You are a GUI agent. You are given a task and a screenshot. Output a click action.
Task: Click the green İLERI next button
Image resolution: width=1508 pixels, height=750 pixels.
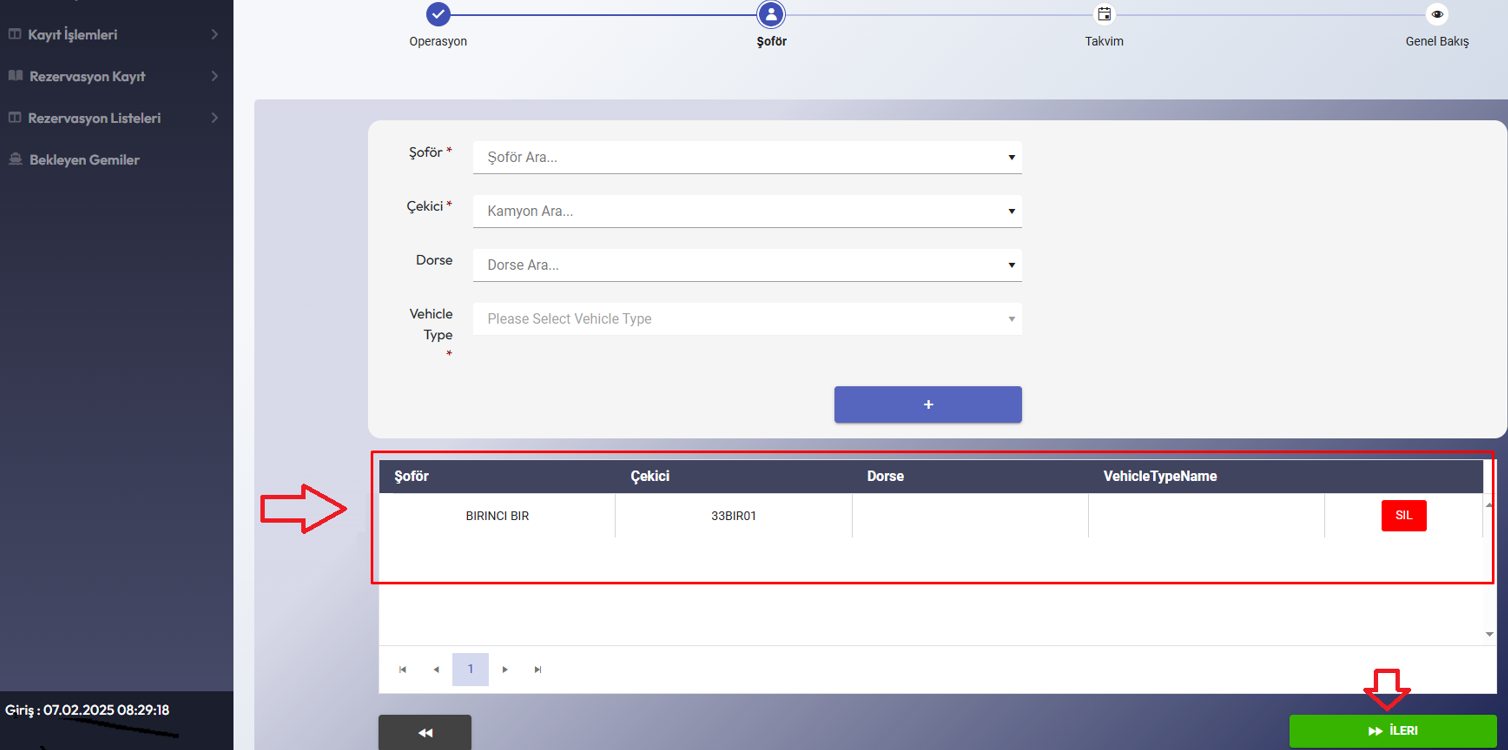[x=1392, y=731]
